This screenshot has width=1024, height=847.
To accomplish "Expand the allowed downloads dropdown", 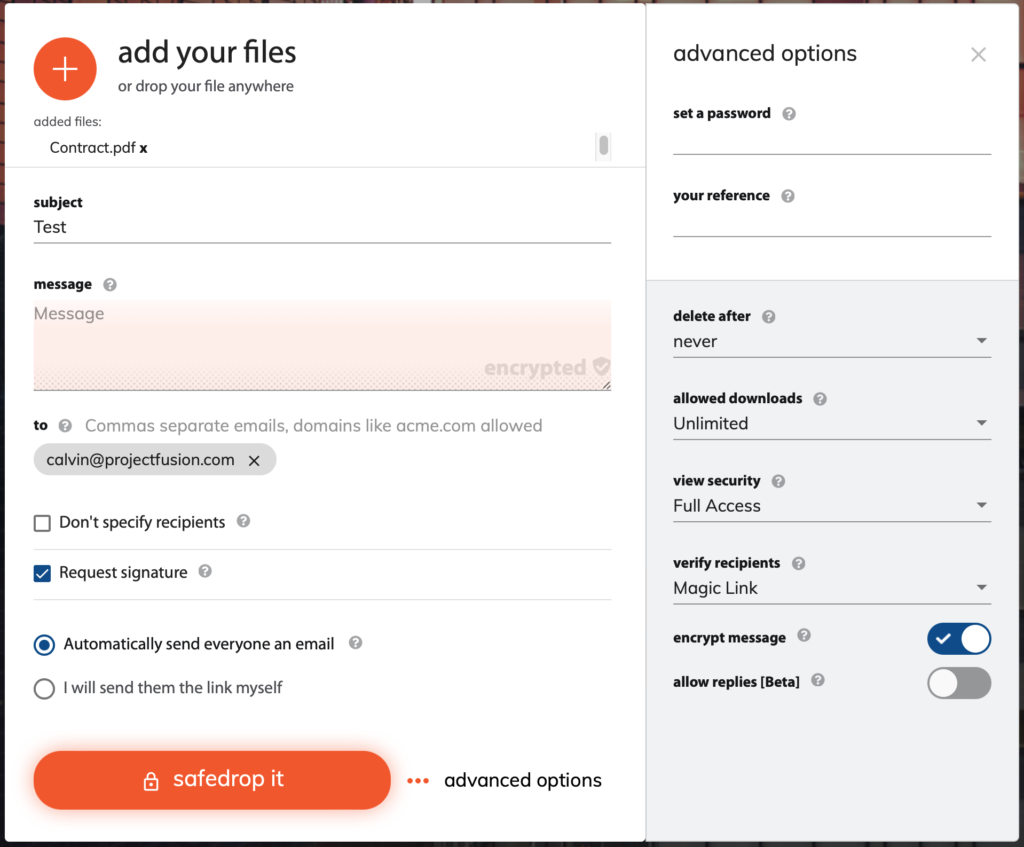I will pyautogui.click(x=831, y=424).
